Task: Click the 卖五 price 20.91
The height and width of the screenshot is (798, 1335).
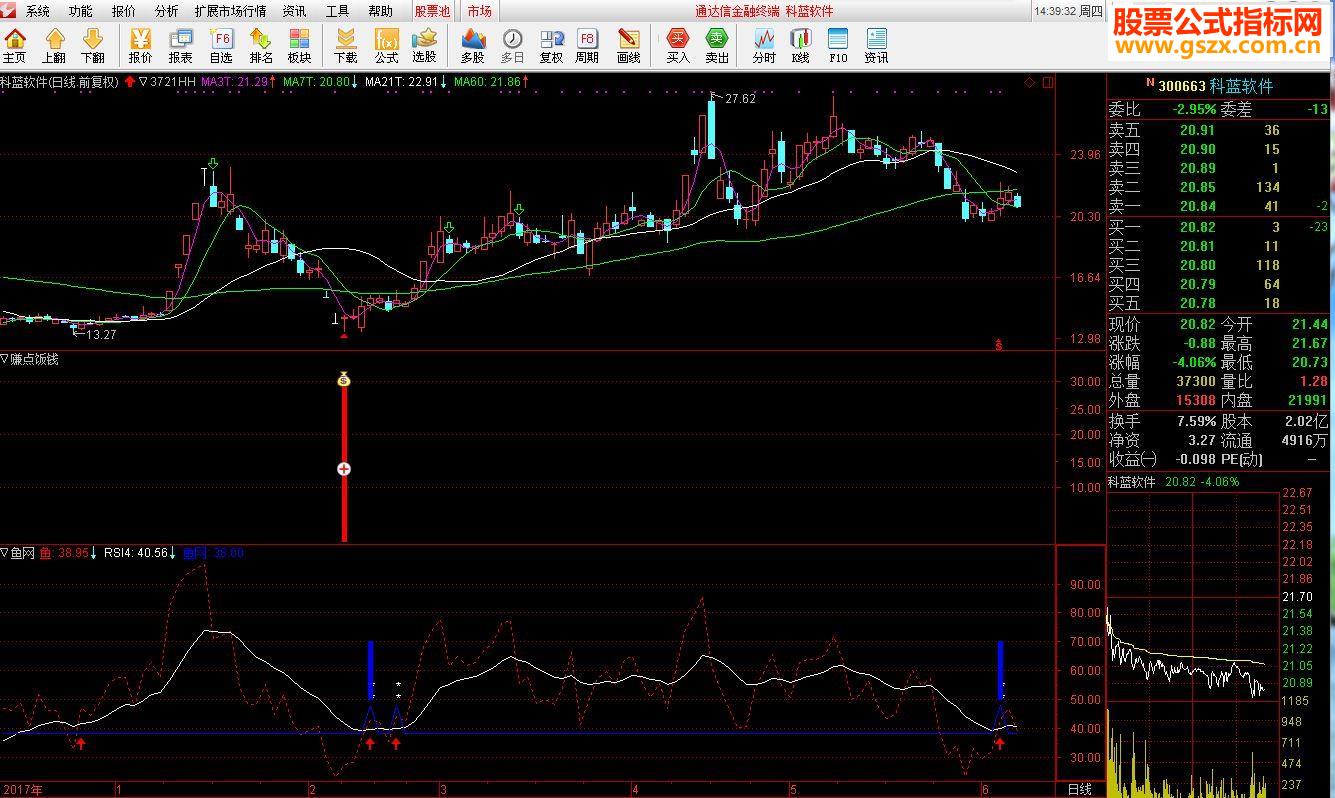Action: (x=1197, y=130)
